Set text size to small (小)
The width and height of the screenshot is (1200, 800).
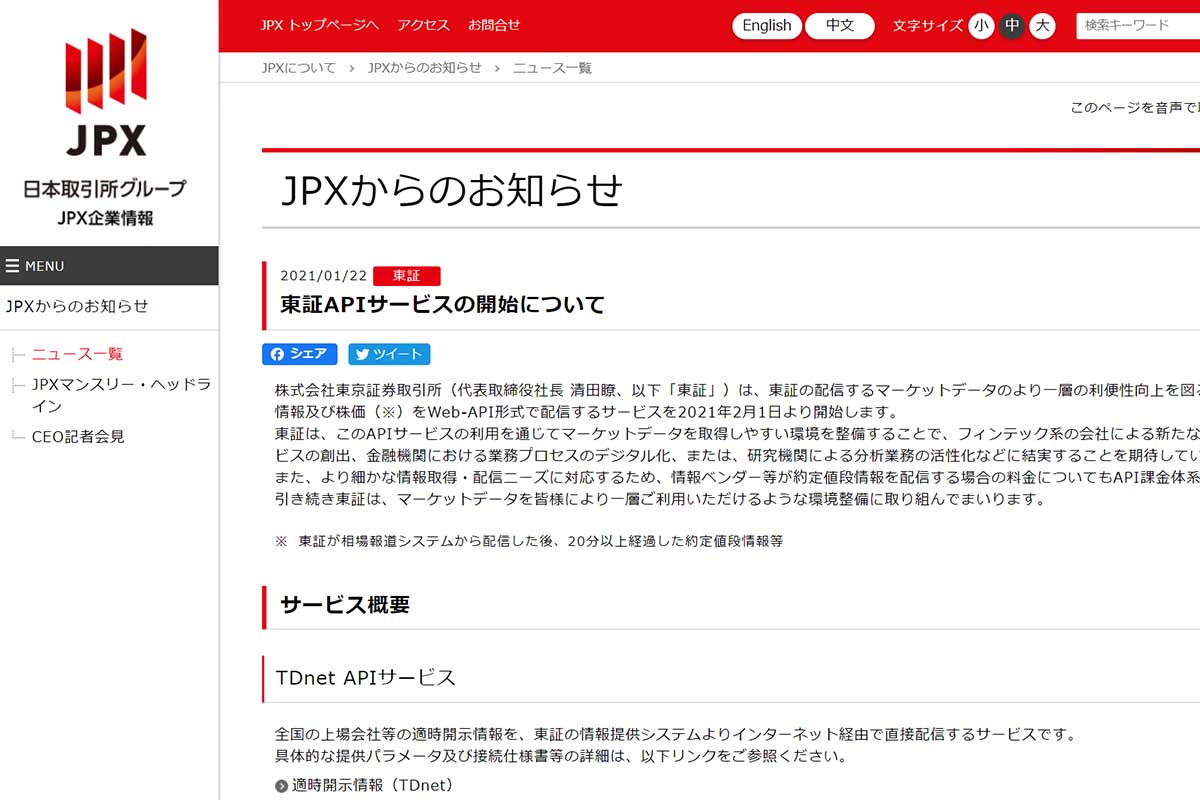click(x=981, y=26)
